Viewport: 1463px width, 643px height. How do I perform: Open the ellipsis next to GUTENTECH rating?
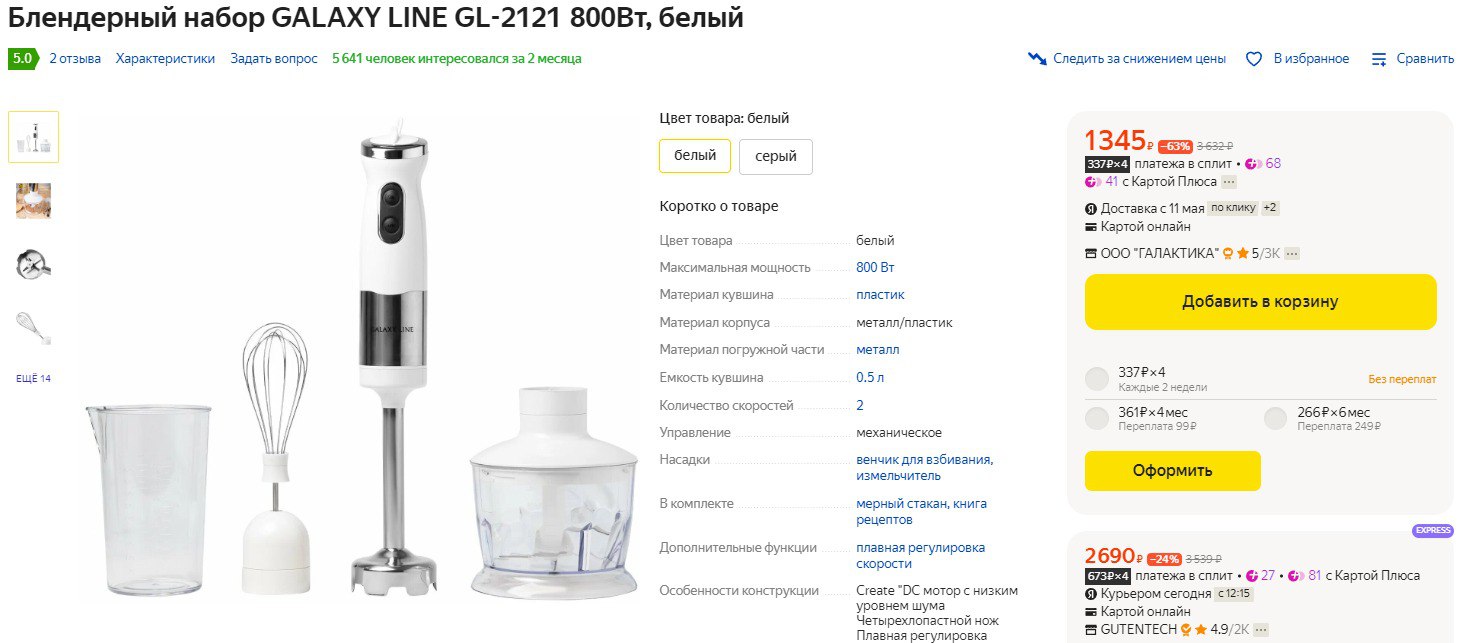(x=1261, y=630)
